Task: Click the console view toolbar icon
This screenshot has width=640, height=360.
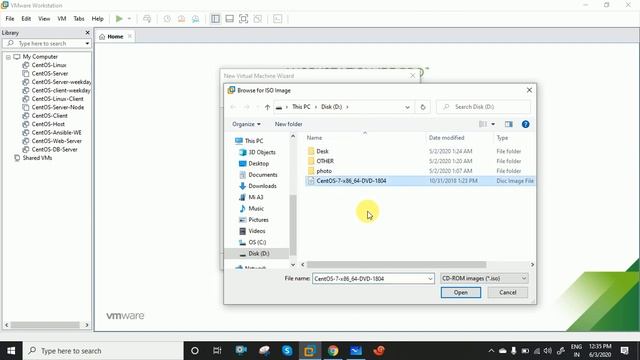Action: click(x=278, y=19)
